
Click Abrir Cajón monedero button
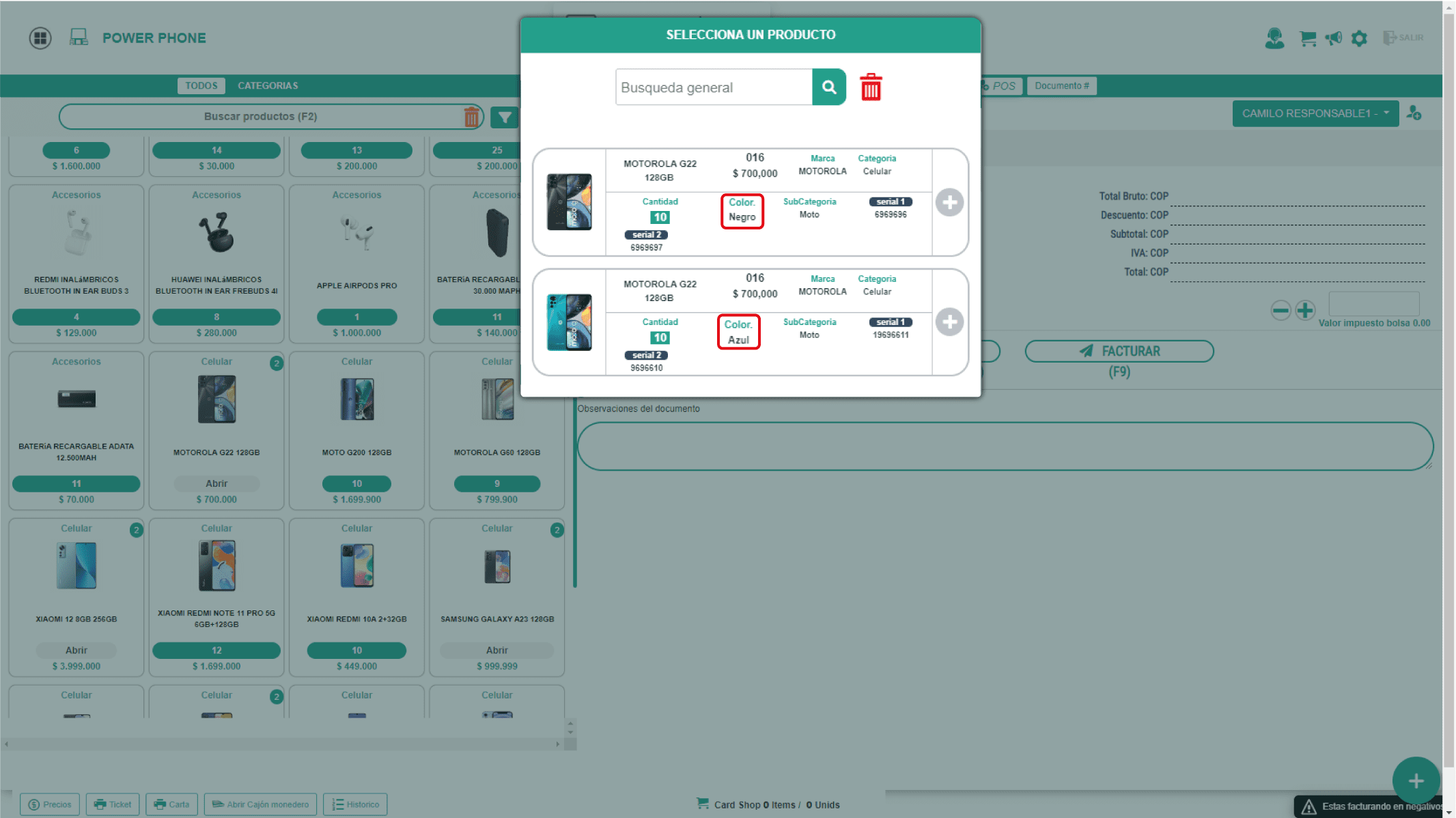coord(260,804)
